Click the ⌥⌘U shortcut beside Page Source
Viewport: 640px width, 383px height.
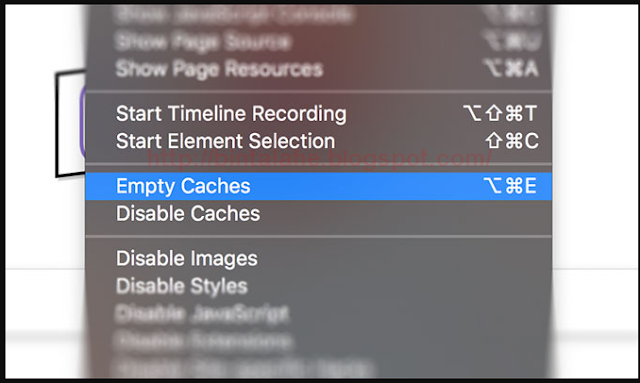(512, 41)
